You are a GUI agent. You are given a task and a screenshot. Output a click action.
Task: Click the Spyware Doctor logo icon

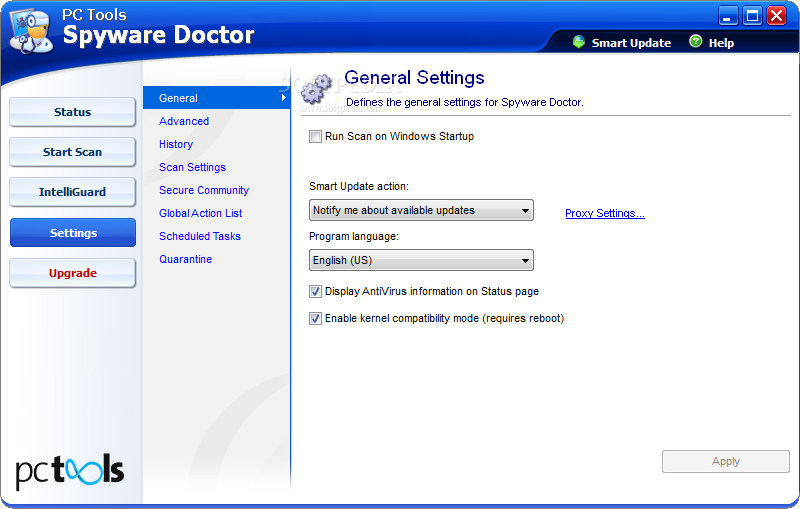(32, 31)
